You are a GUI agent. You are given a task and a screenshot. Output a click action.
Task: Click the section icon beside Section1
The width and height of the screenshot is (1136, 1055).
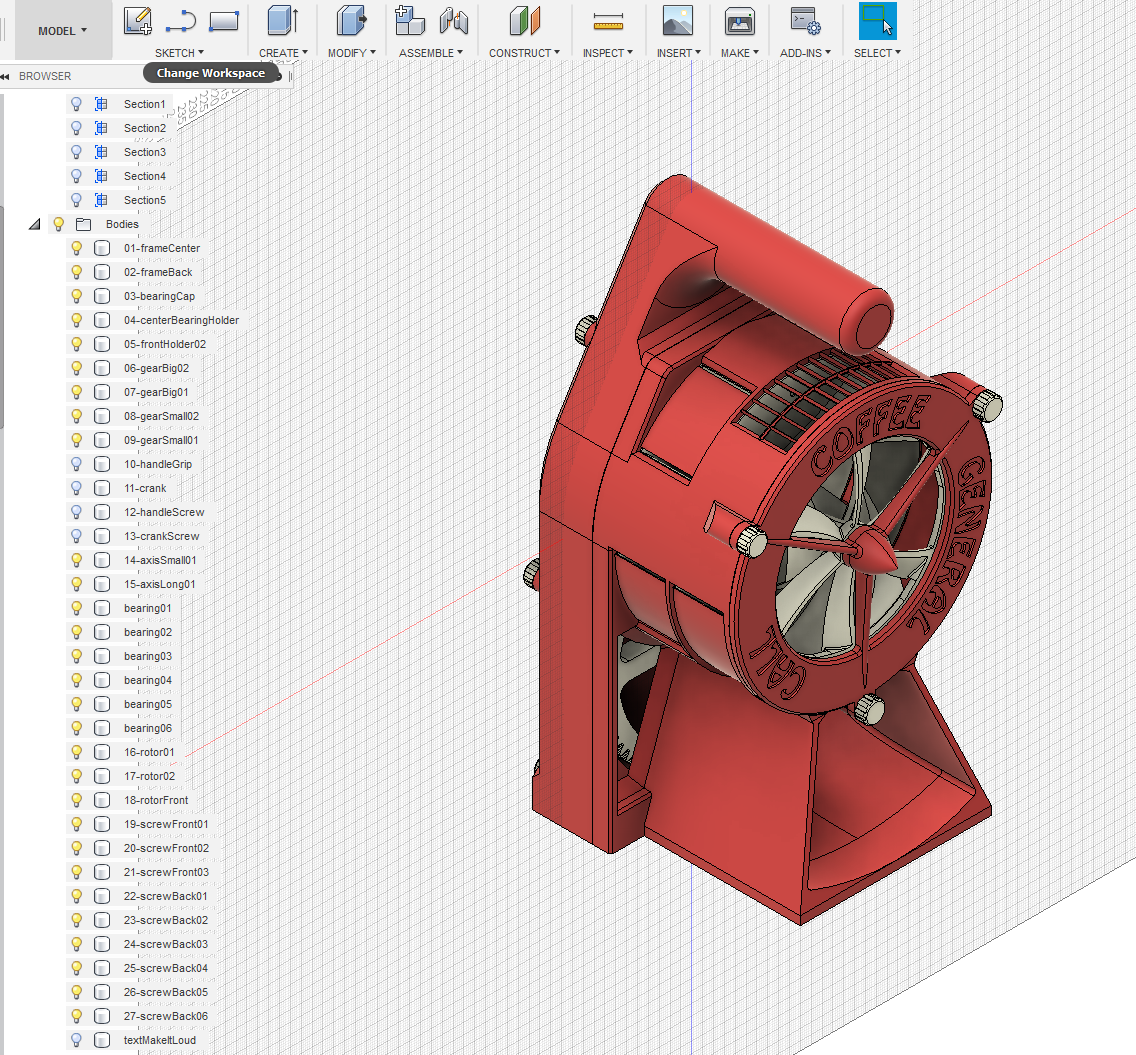point(101,104)
